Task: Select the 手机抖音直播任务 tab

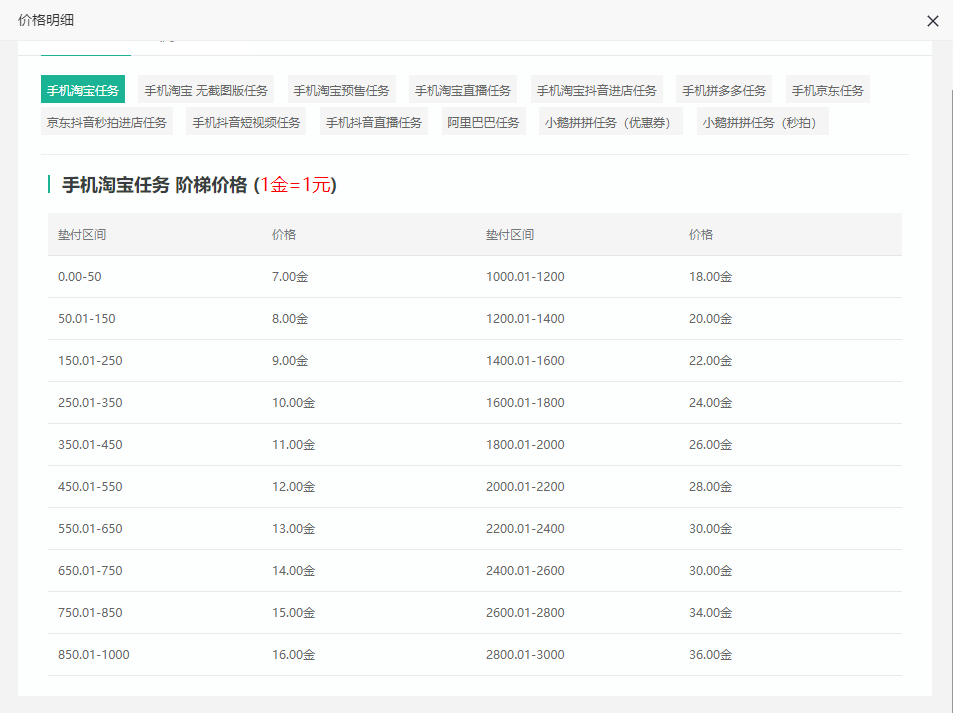Action: 374,122
